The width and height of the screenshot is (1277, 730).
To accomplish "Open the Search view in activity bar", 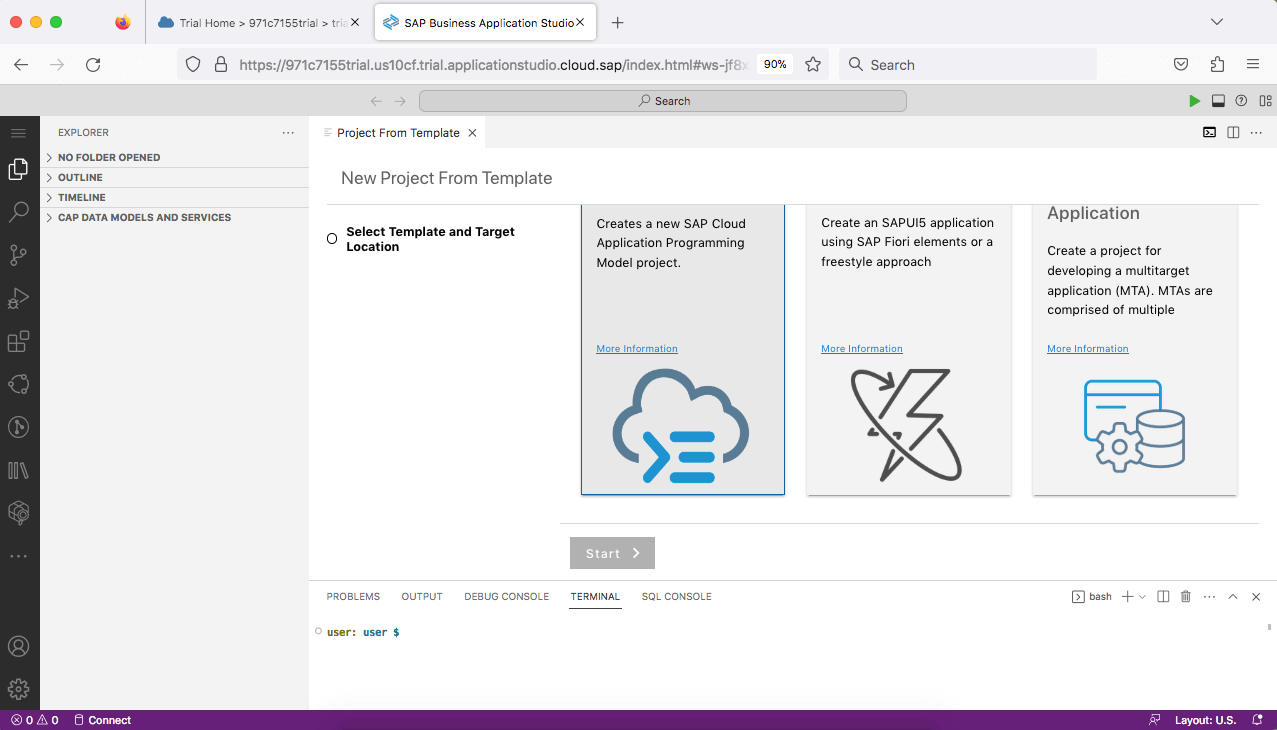I will click(18, 212).
